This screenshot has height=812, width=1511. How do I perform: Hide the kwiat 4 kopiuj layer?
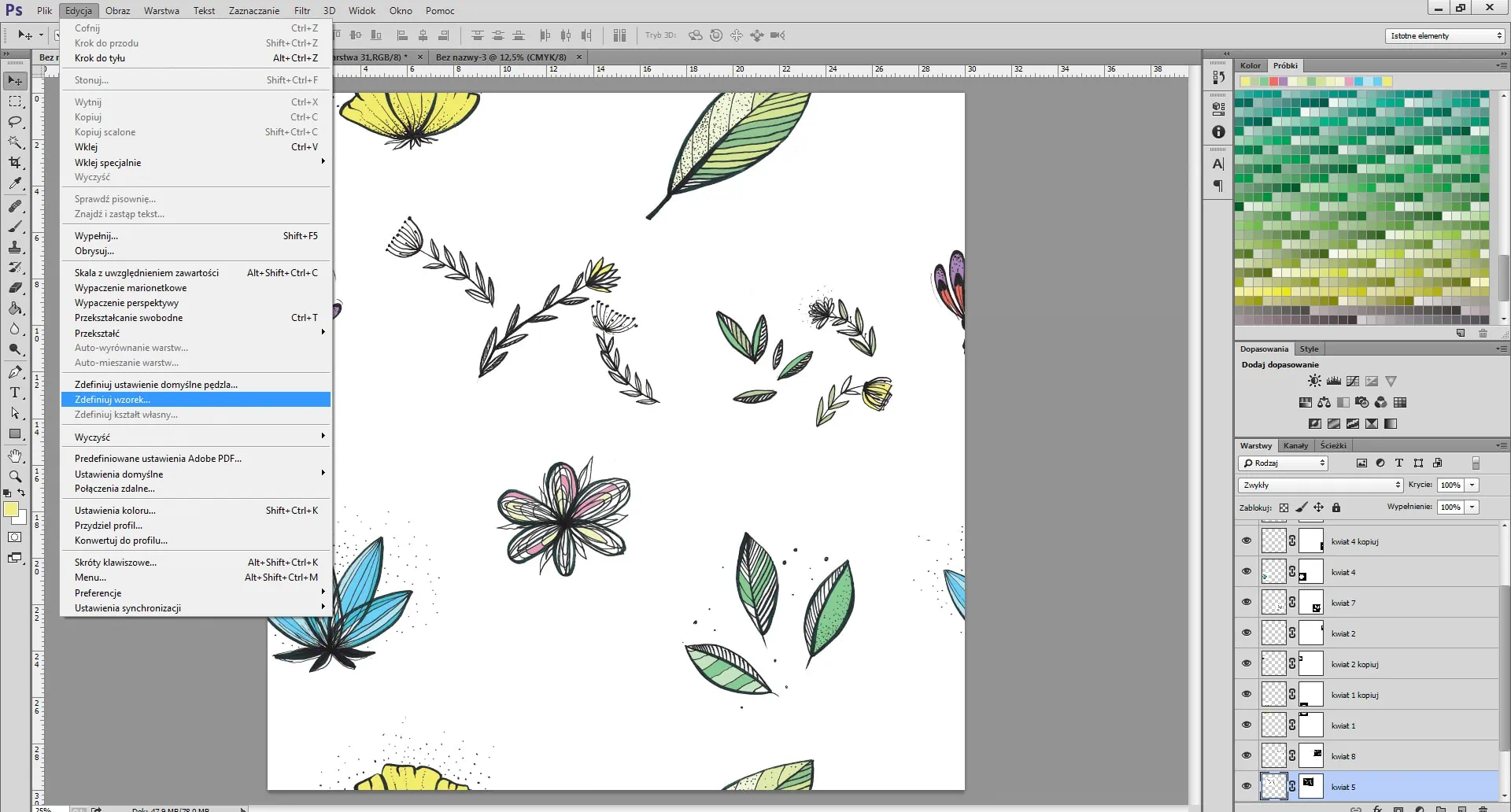pos(1247,541)
